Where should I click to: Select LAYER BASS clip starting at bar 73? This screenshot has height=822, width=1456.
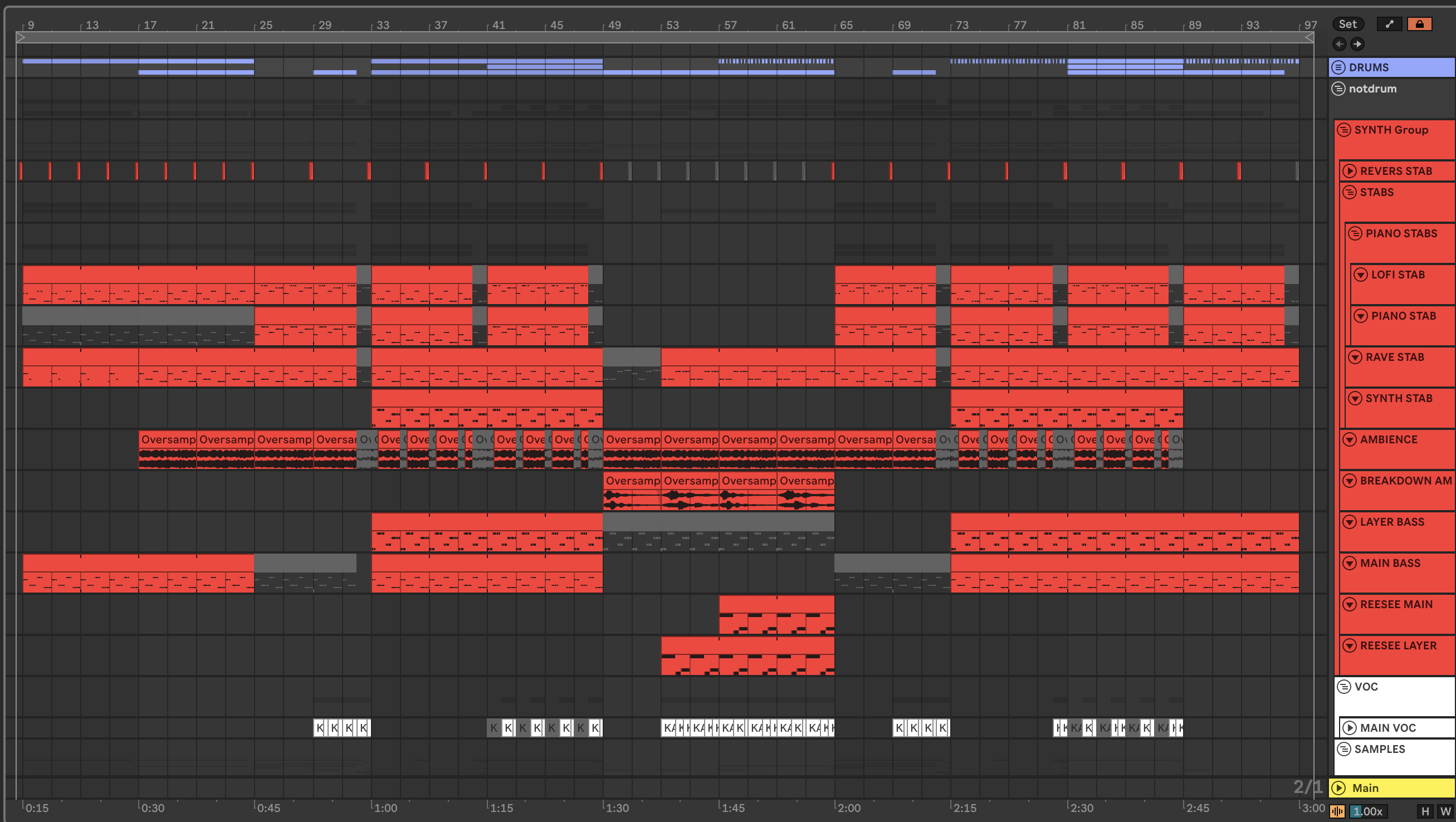tap(1125, 532)
